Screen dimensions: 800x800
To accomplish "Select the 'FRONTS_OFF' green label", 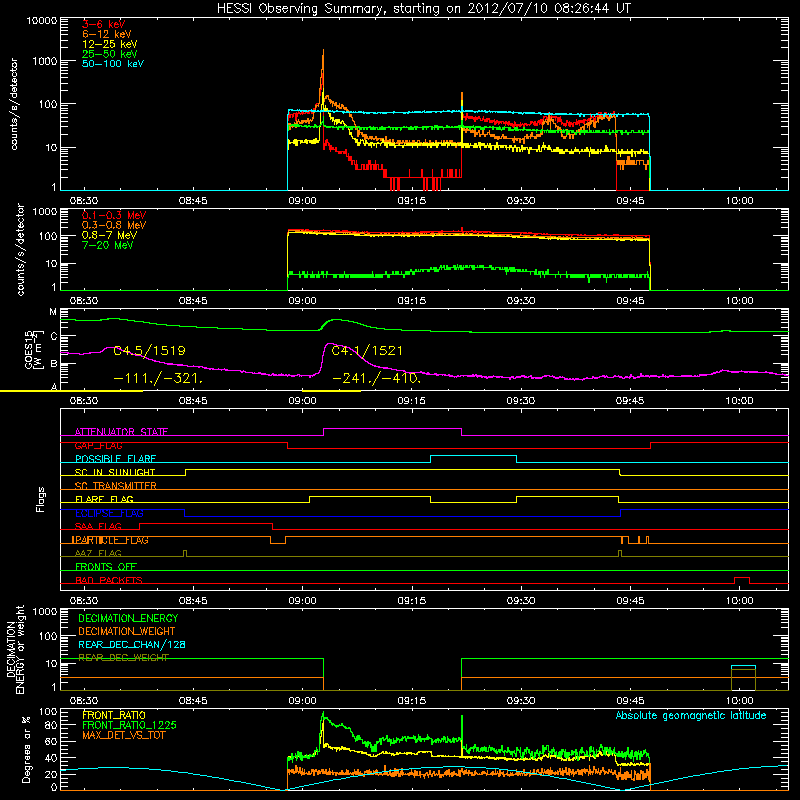I will click(106, 567).
